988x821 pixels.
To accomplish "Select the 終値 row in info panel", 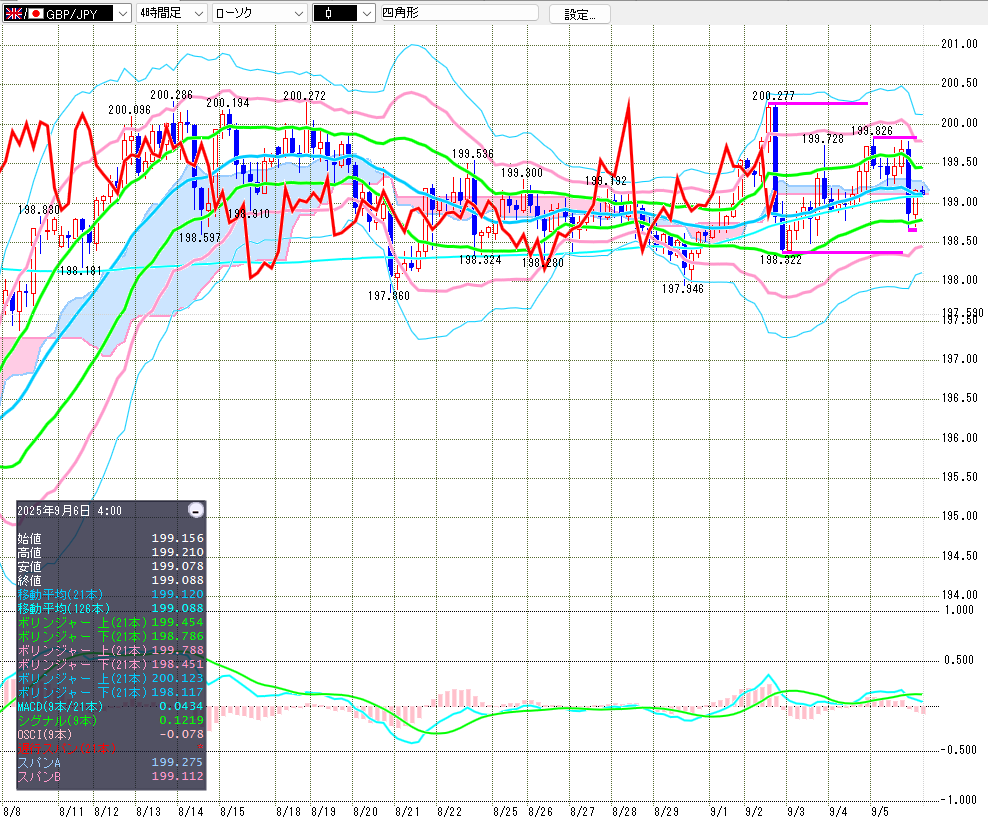I will [x=111, y=580].
